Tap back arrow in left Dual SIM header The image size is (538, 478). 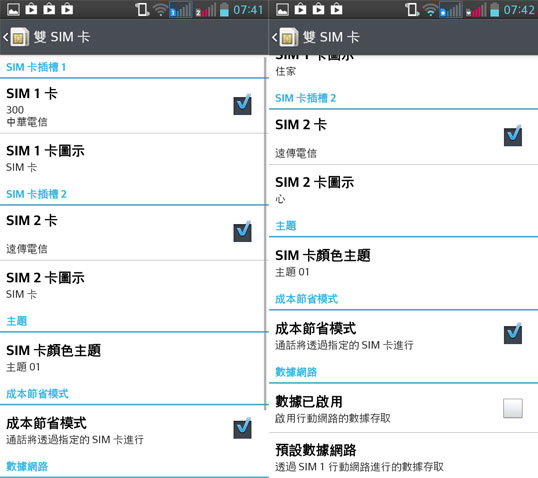pyautogui.click(x=5, y=37)
